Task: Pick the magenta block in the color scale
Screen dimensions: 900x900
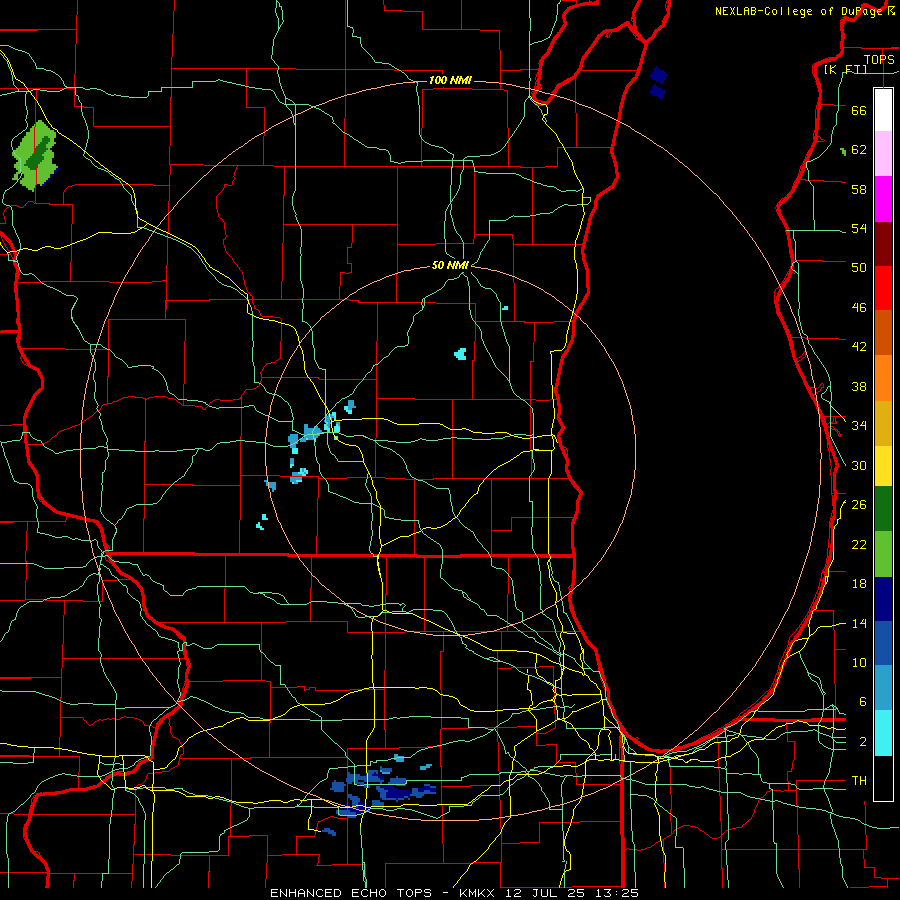Action: 883,199
